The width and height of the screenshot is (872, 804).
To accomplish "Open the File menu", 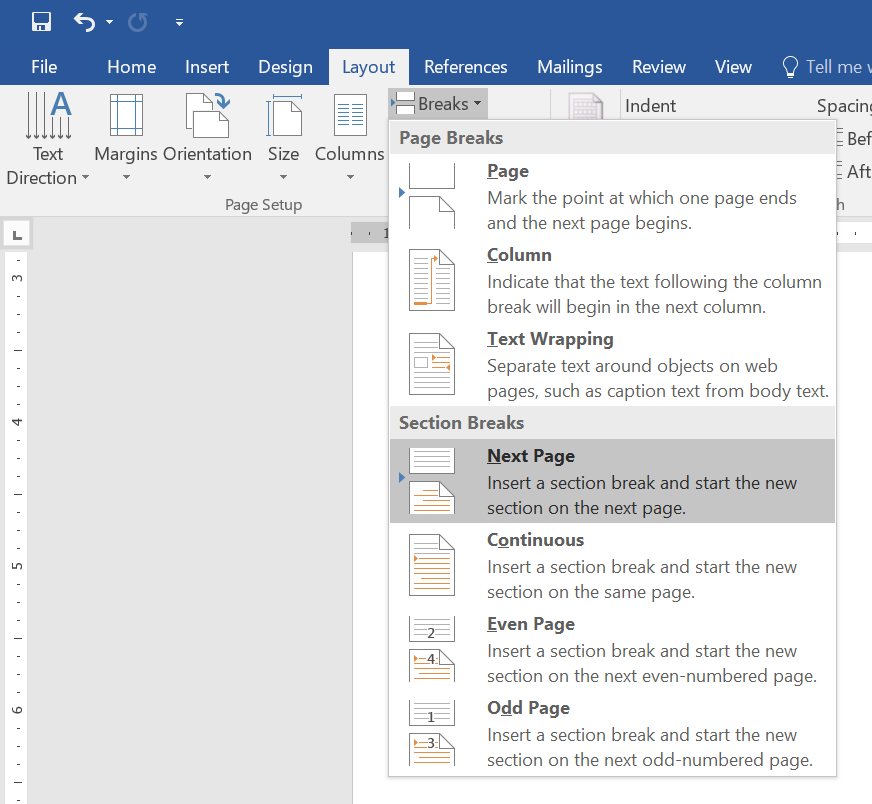I will [44, 67].
